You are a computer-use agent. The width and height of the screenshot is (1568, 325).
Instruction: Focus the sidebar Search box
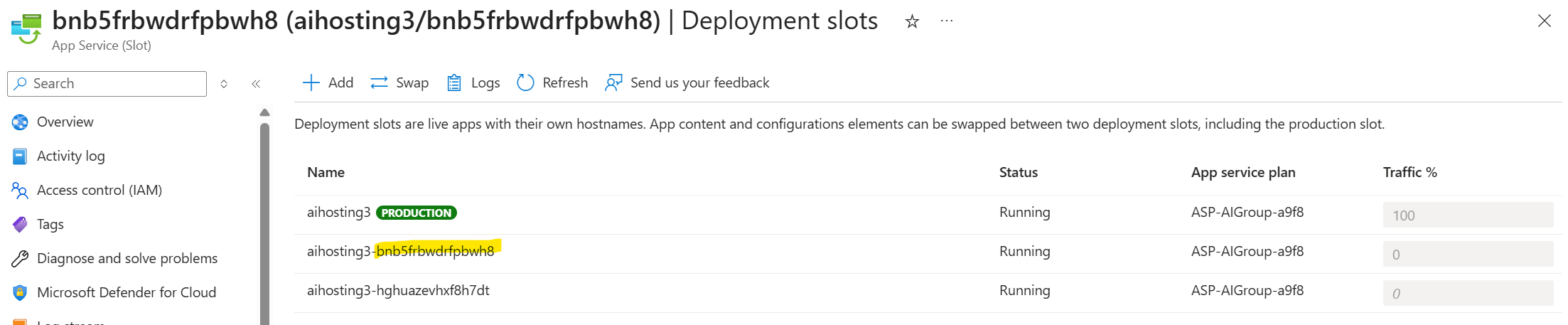107,83
